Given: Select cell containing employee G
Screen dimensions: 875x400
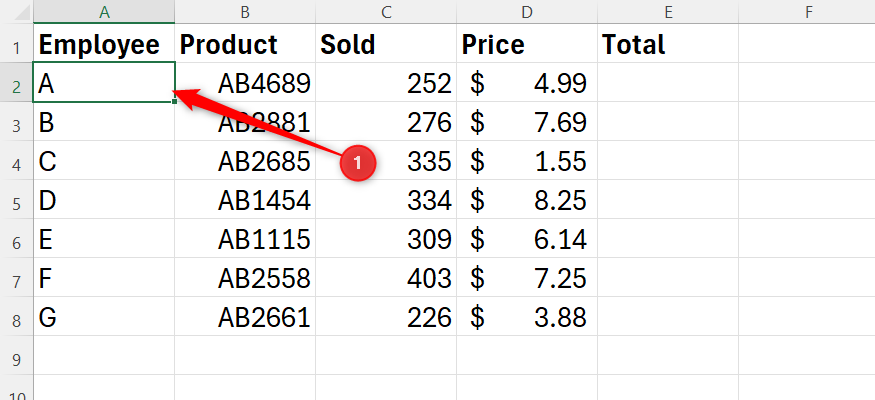Looking at the screenshot, I should (104, 317).
